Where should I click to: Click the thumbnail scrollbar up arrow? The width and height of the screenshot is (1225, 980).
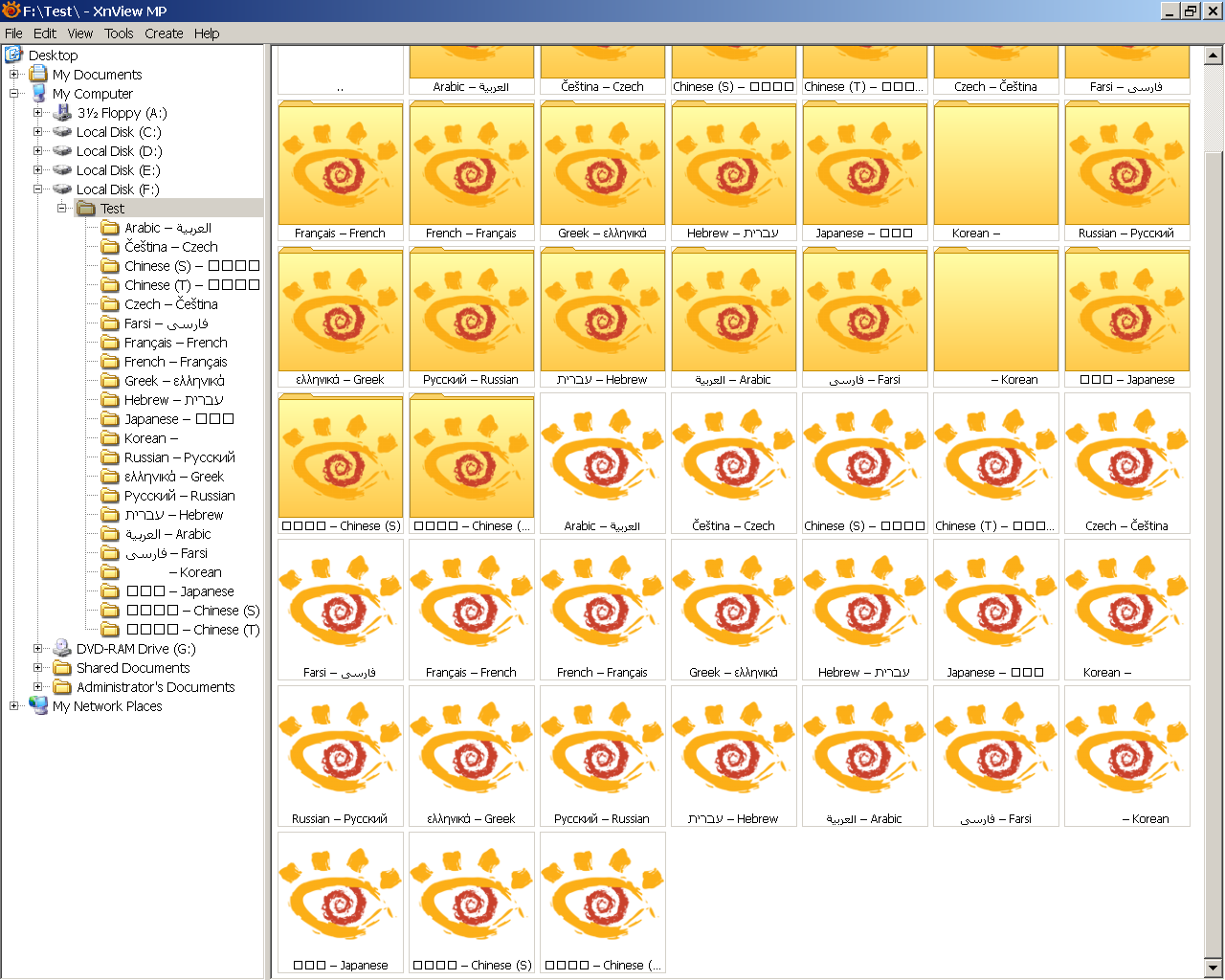[x=1214, y=55]
